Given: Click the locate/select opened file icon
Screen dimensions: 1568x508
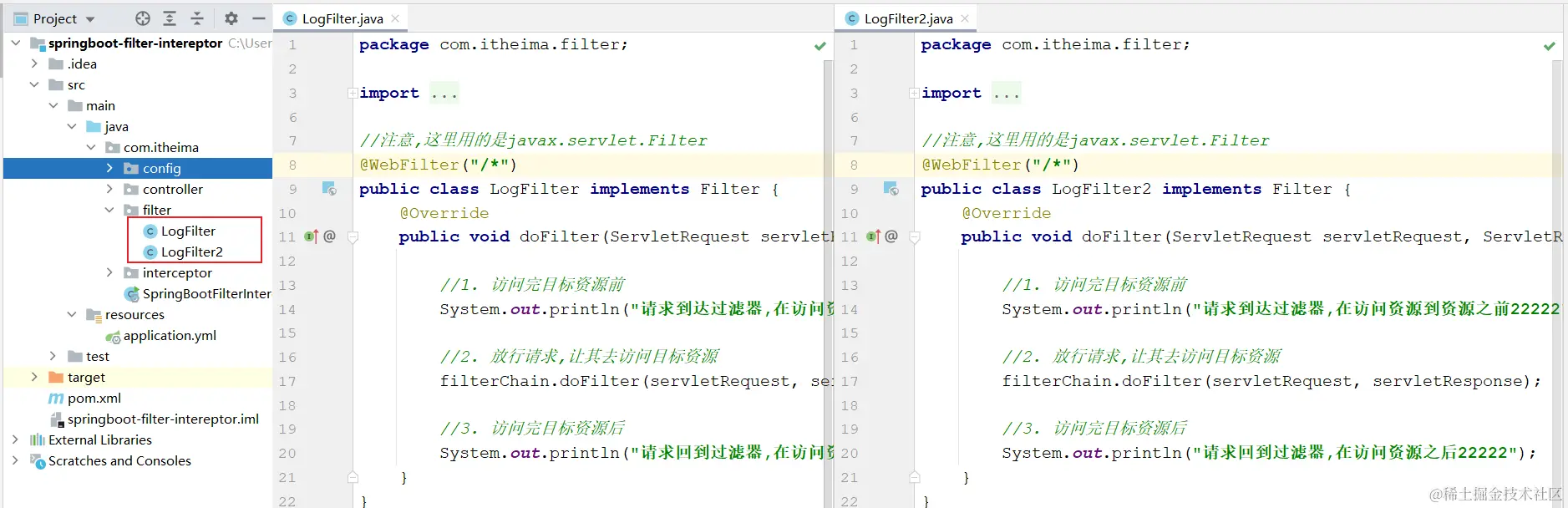Looking at the screenshot, I should pos(143,18).
